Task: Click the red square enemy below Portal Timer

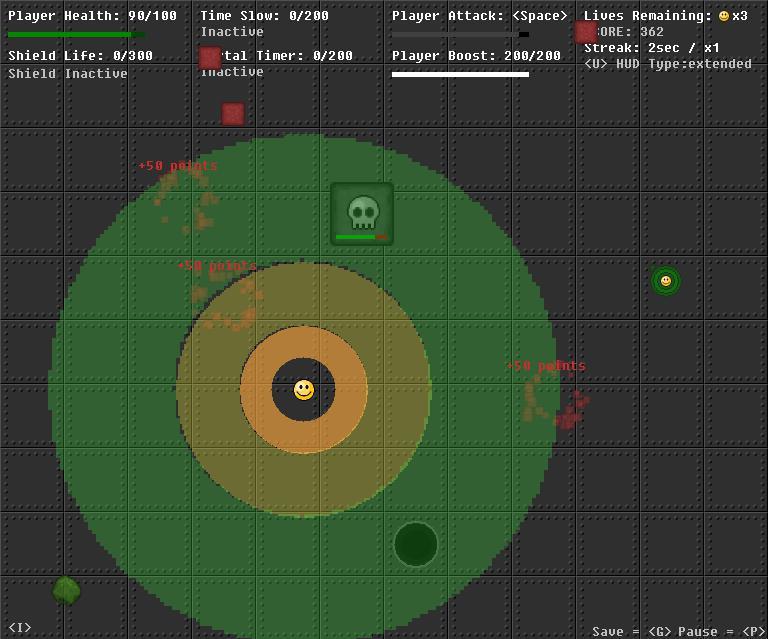Action: click(233, 114)
